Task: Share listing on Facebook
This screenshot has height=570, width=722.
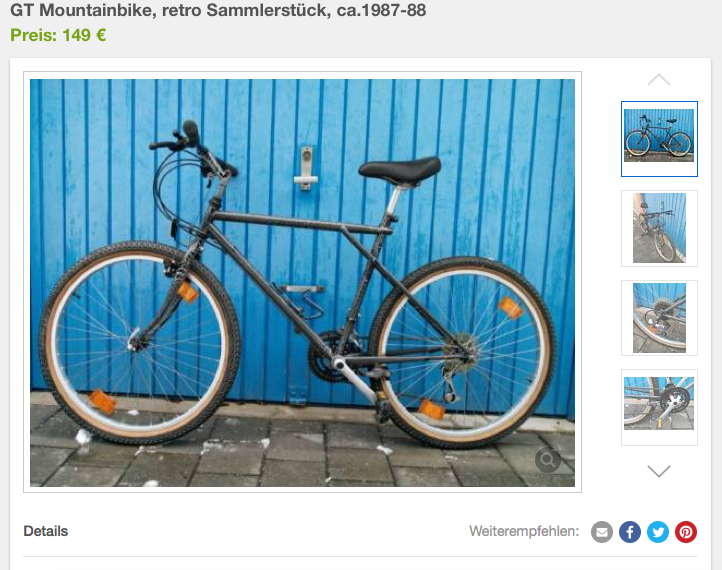Action: click(630, 532)
